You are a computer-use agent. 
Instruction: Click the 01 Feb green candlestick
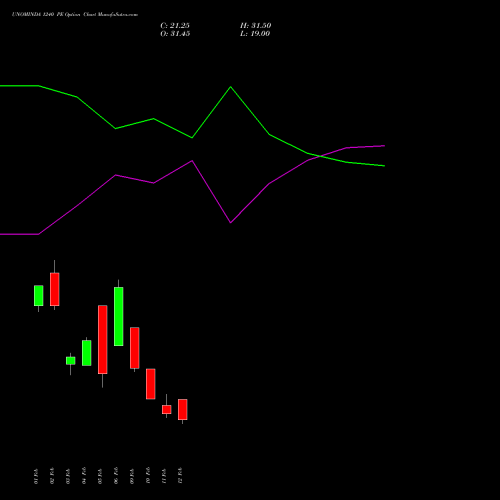pyautogui.click(x=39, y=296)
